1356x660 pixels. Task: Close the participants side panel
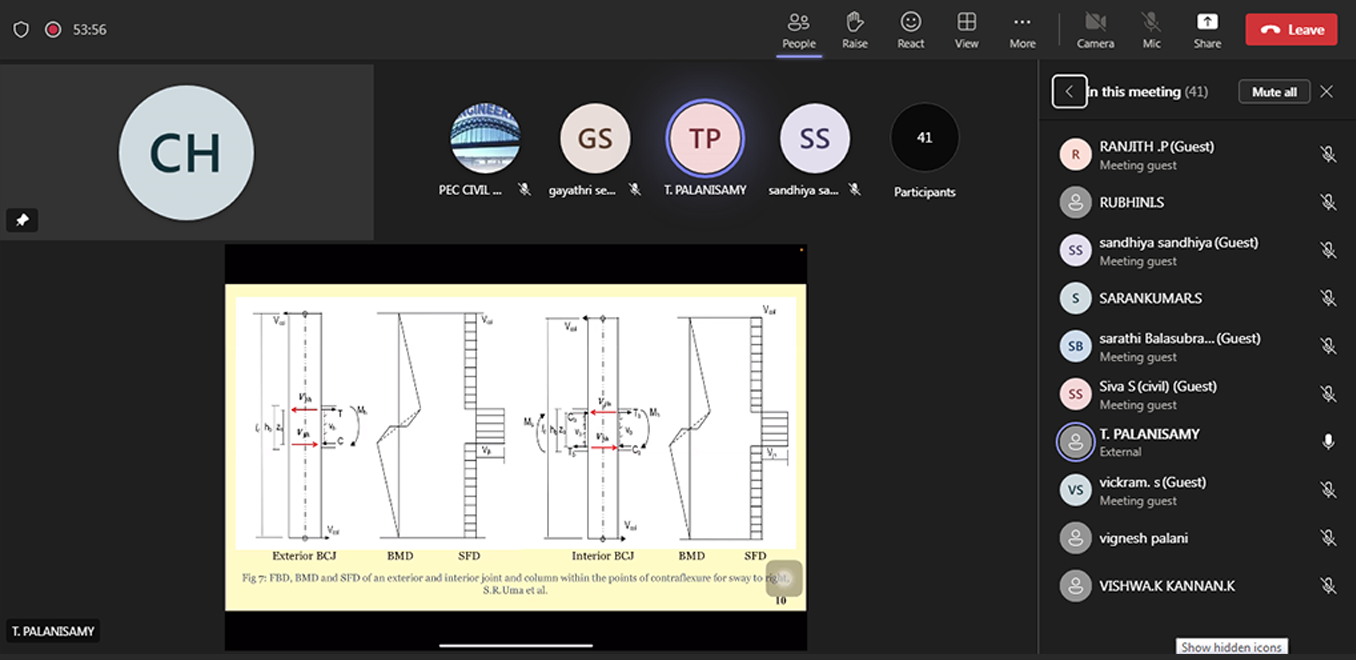(1326, 92)
